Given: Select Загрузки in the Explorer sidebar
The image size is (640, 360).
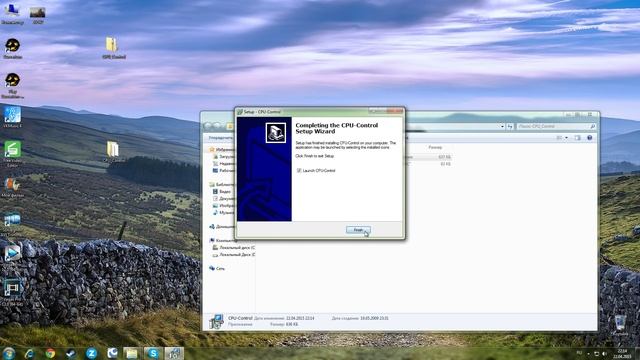Looking at the screenshot, I should pos(224,157).
